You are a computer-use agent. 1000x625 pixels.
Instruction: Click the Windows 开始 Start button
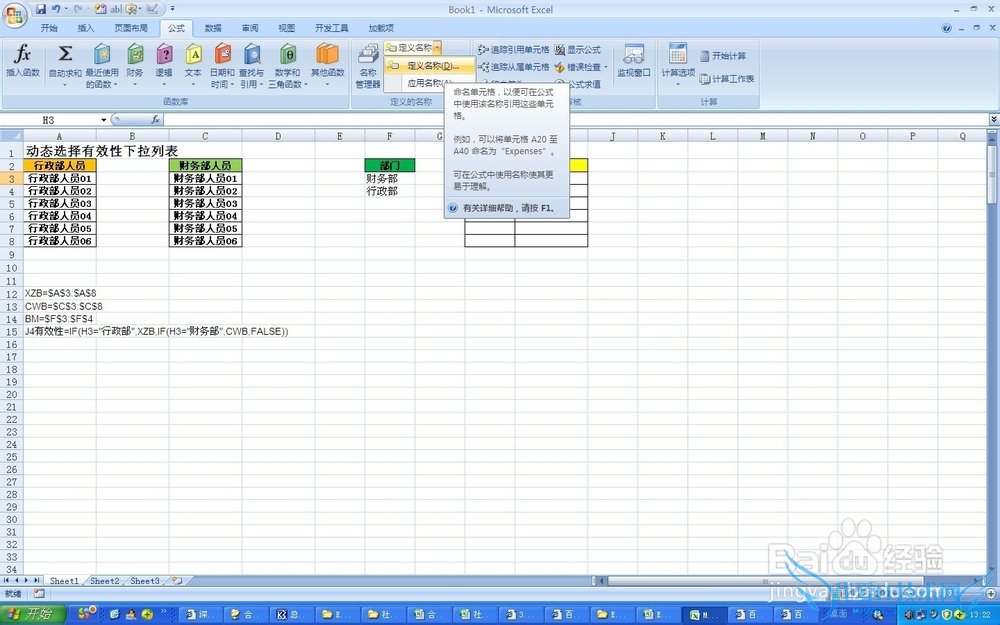32,614
